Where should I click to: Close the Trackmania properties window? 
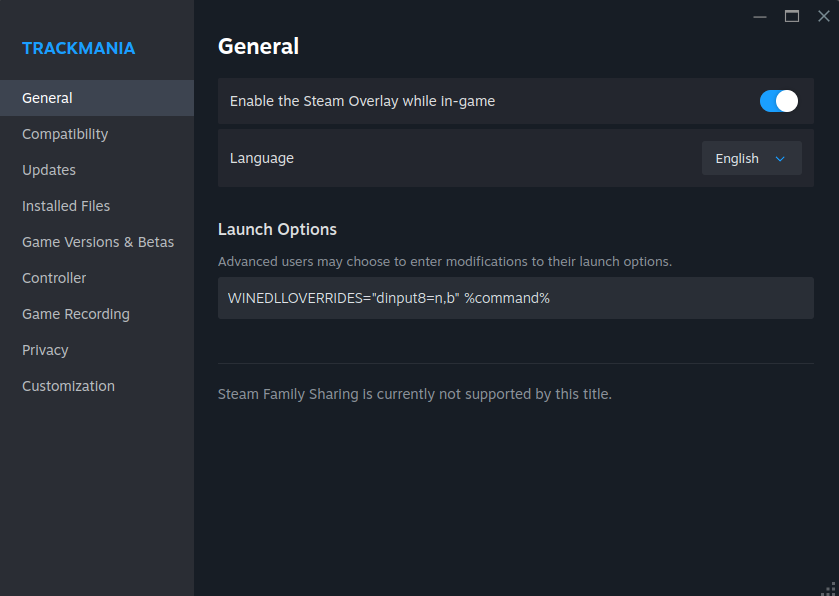pos(824,17)
